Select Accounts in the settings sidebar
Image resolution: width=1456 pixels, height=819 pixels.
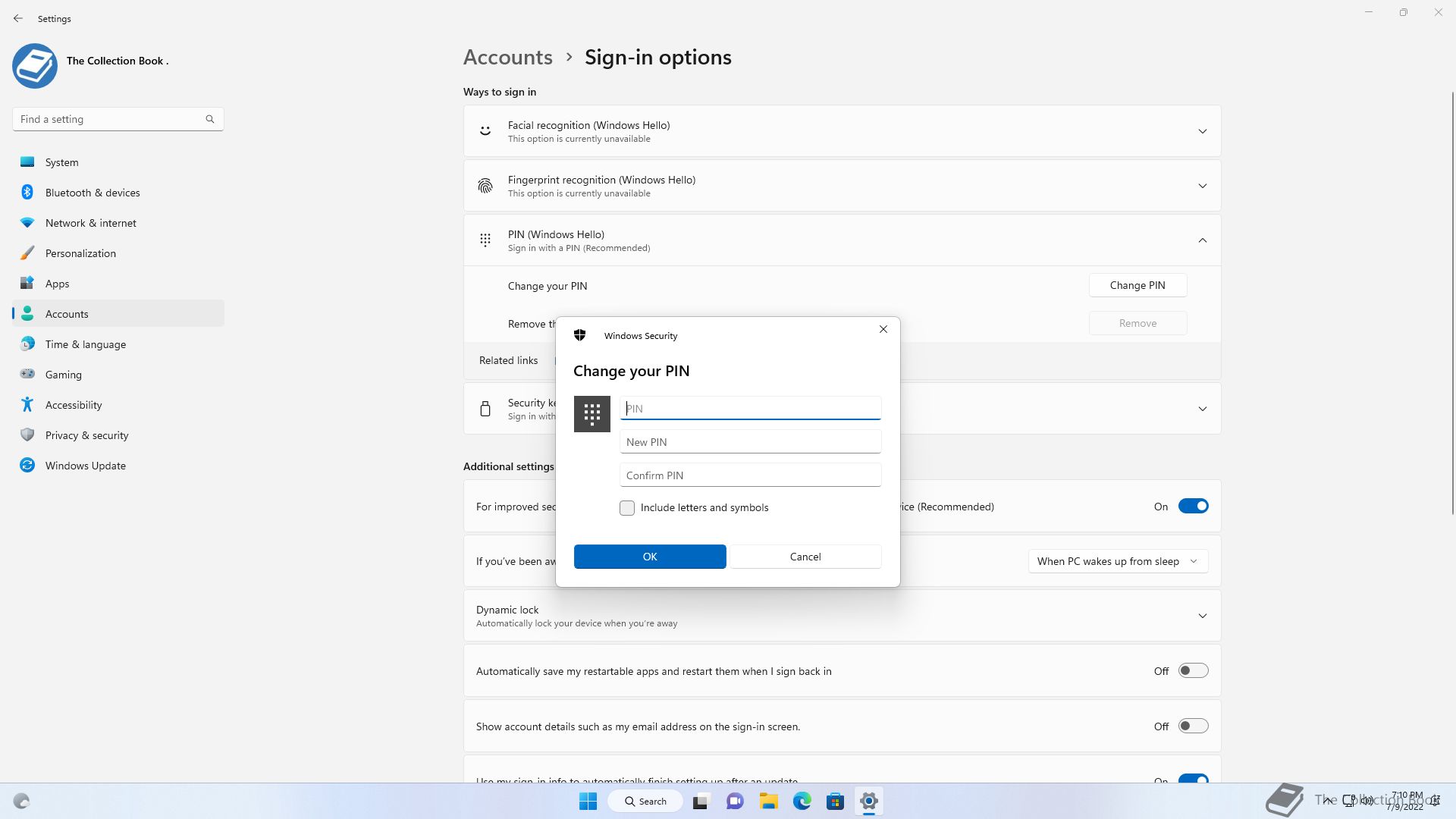pyautogui.click(x=118, y=314)
